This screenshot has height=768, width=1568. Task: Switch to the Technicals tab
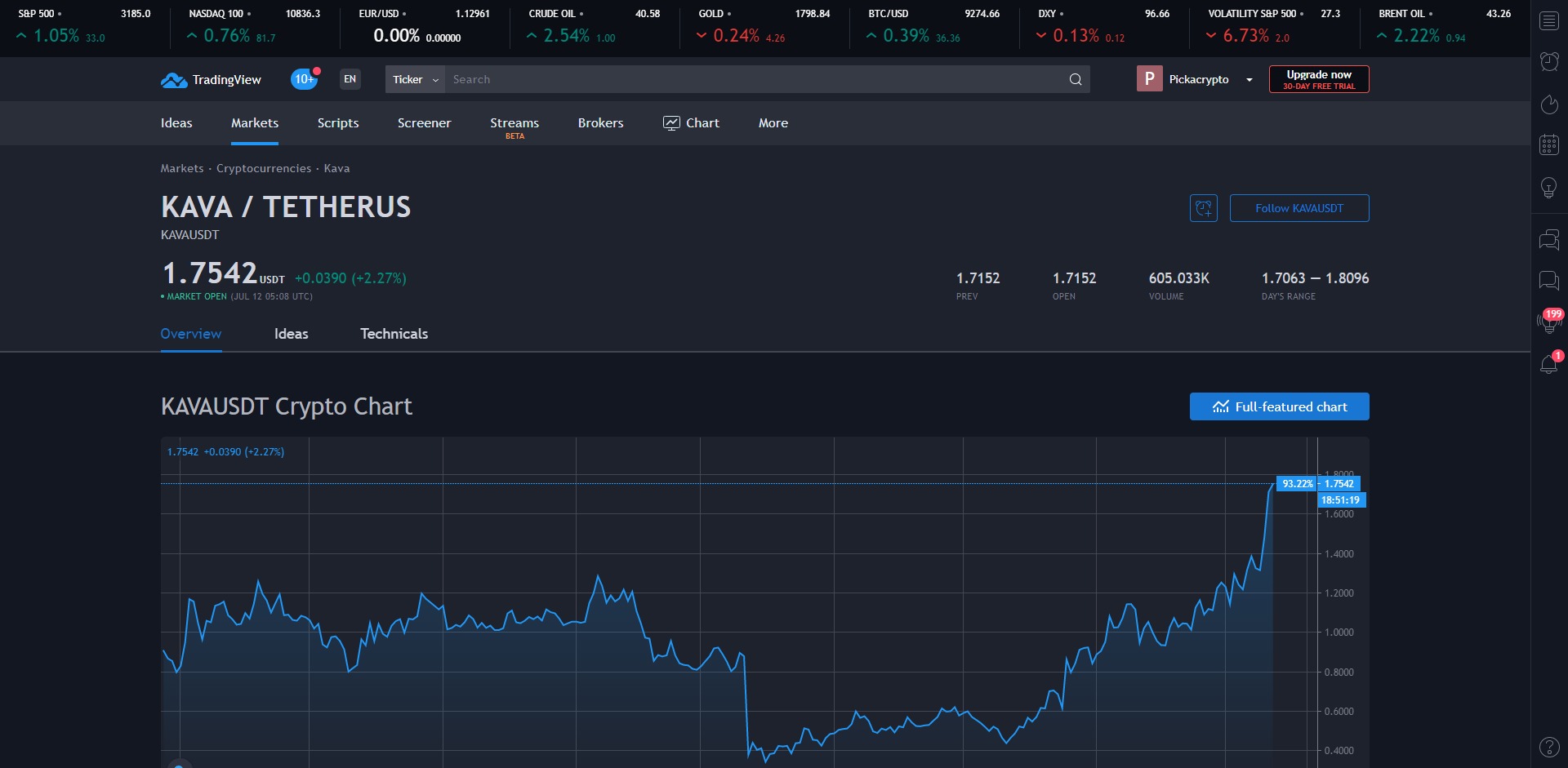click(x=394, y=334)
